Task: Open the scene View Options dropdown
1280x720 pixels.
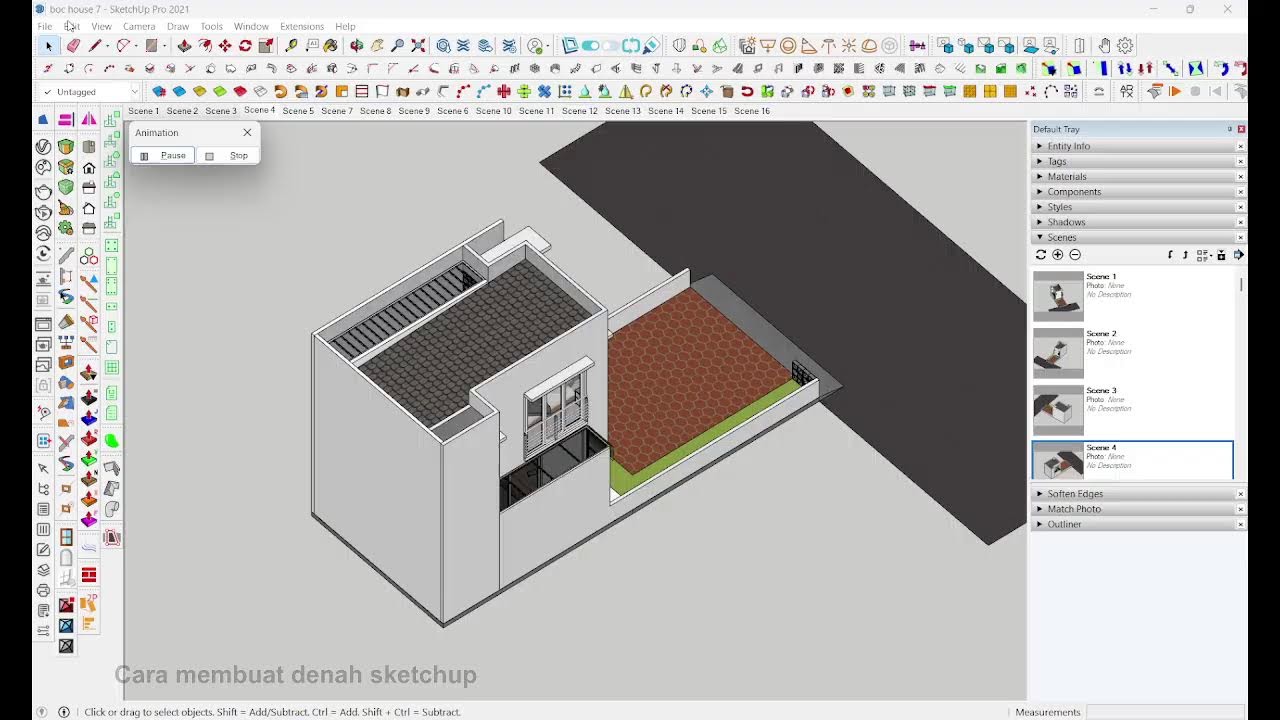Action: (x=1204, y=255)
